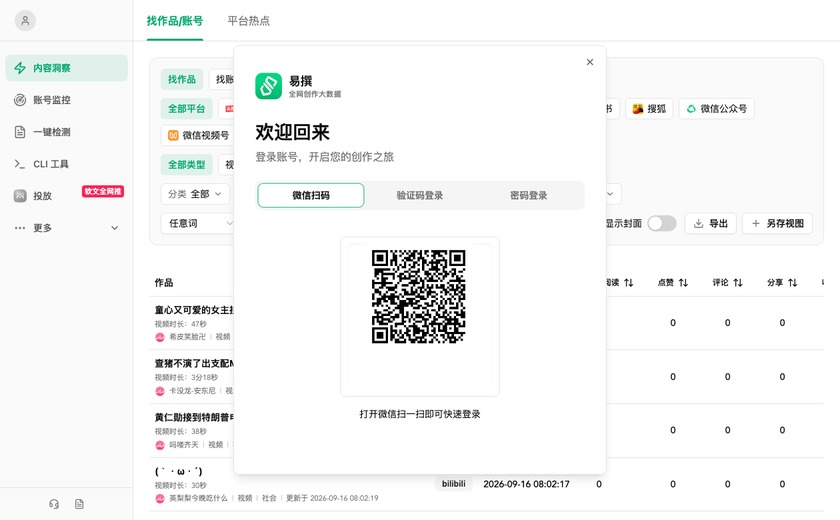
Task: Click author avatar next to 希皮笑脸卍
Action: (160, 337)
